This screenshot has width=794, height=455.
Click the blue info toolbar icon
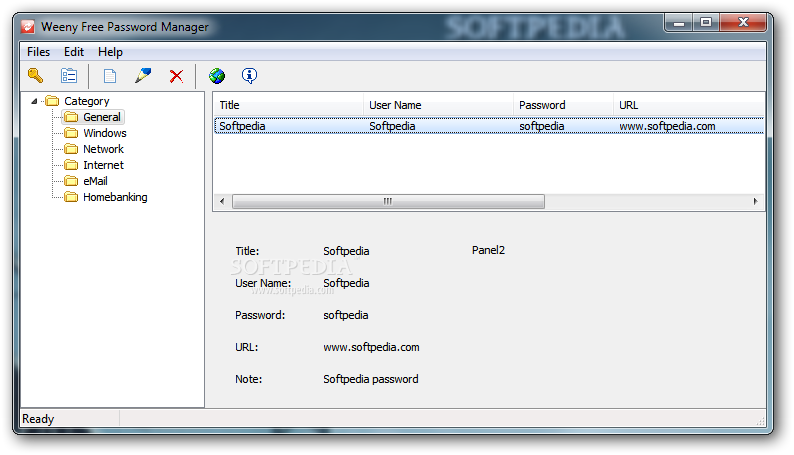[249, 75]
